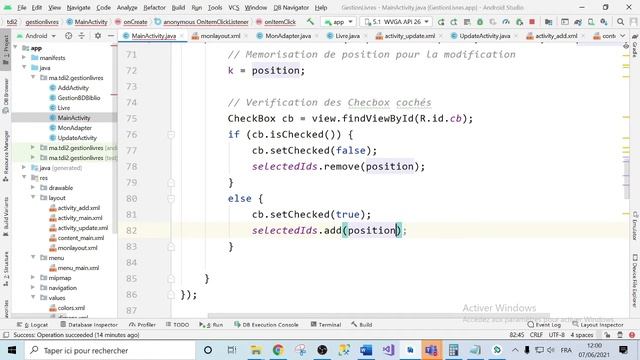The image size is (640, 360).
Task: Open the Build menu
Action: (178, 7)
